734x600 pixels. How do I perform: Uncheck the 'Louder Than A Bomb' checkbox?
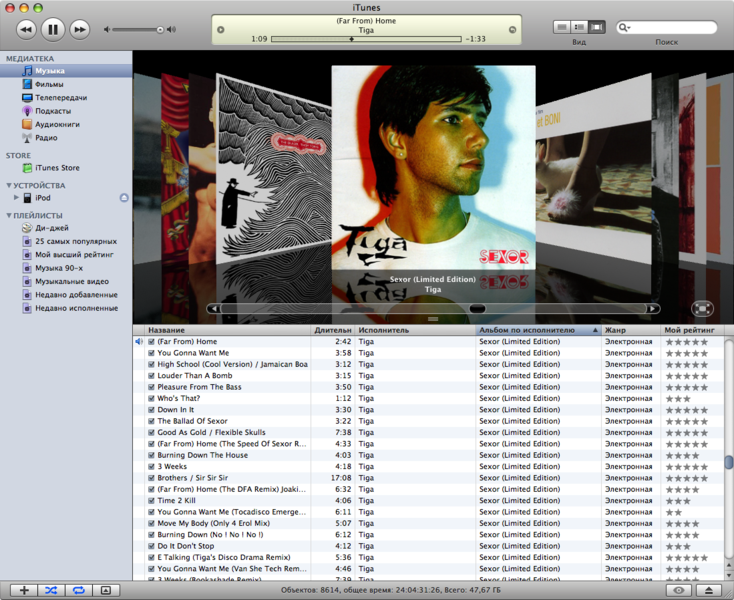tap(152, 376)
